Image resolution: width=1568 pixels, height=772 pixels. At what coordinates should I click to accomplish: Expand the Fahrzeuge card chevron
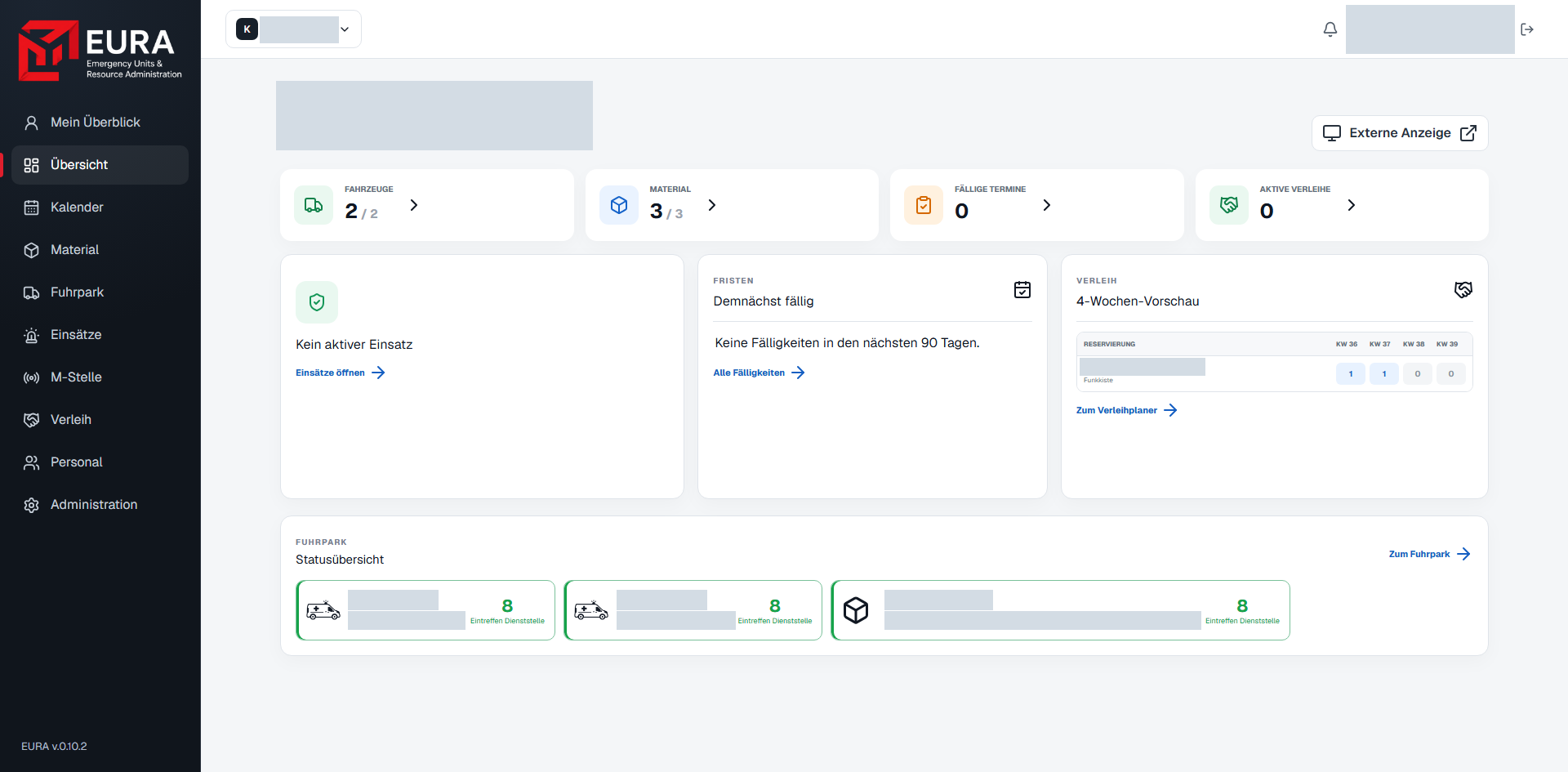[x=414, y=205]
